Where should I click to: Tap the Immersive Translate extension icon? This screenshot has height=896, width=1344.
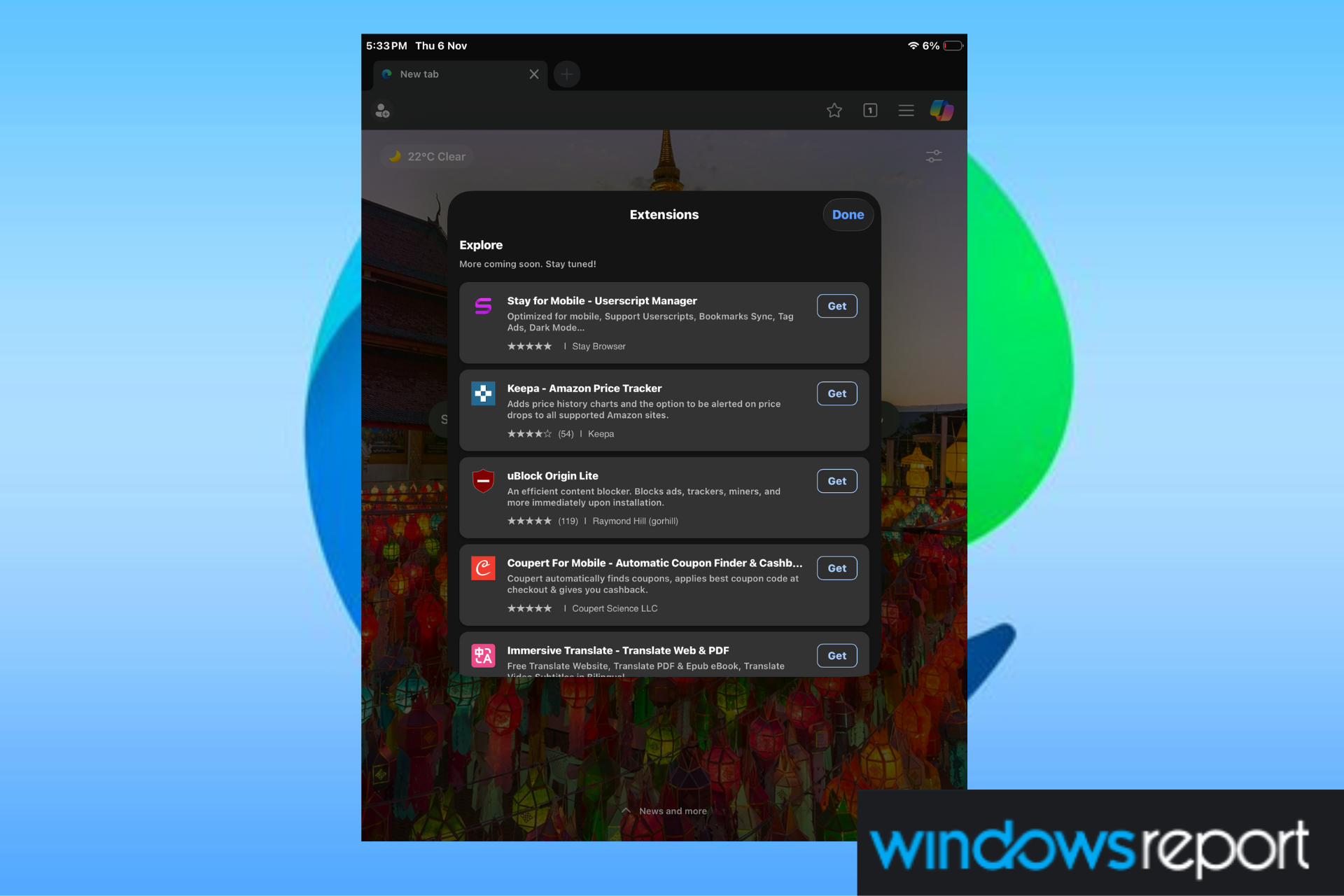483,656
